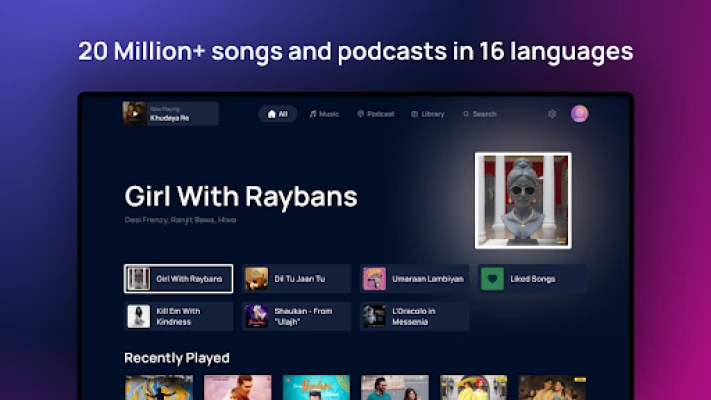
Task: Open first Recently Played thumbnail
Action: coord(158,387)
